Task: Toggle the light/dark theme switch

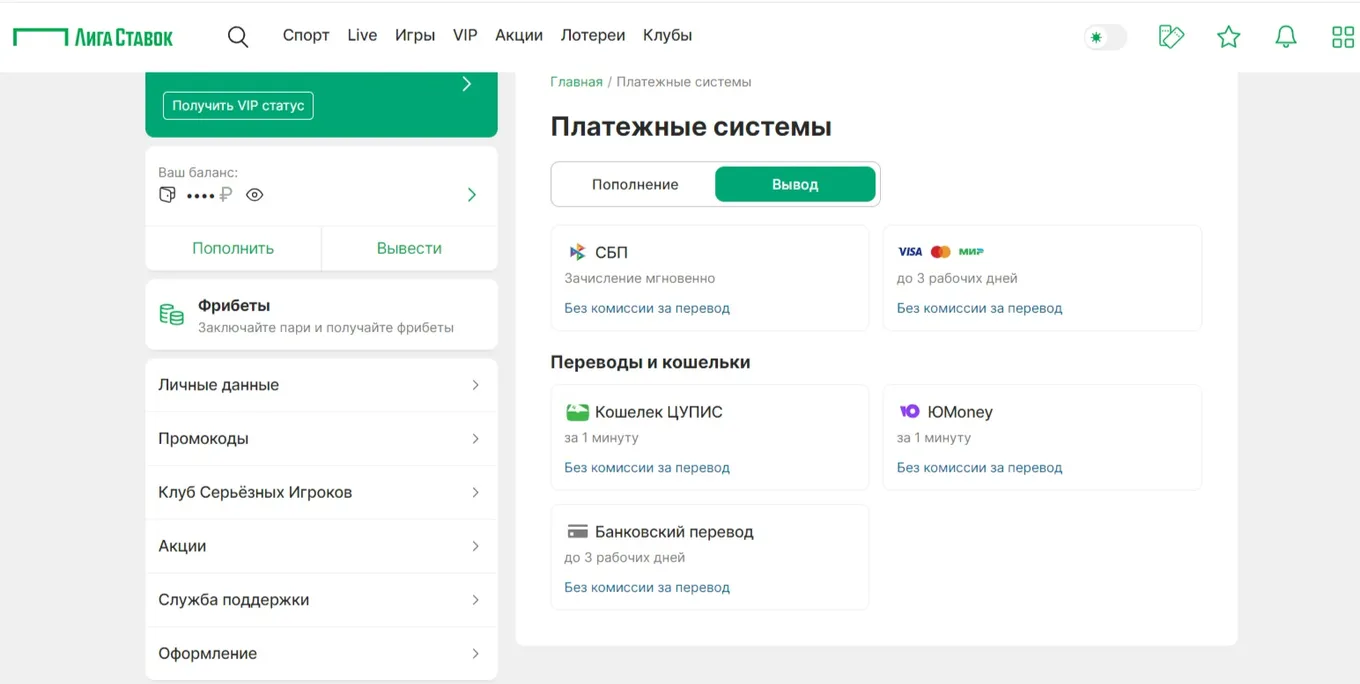Action: click(x=1105, y=37)
